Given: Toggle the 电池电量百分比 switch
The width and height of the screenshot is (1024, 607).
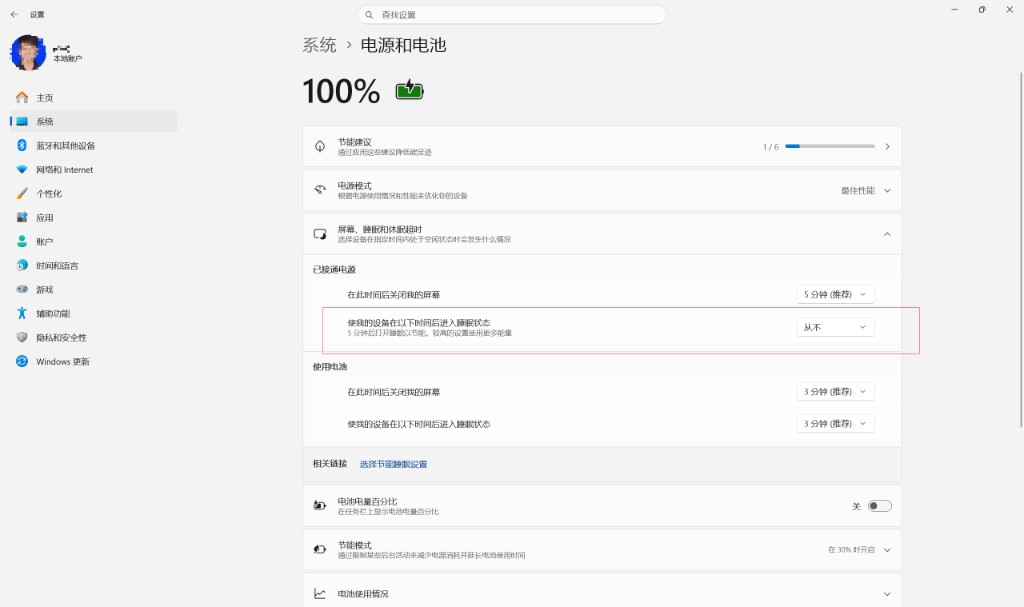Looking at the screenshot, I should 879,506.
